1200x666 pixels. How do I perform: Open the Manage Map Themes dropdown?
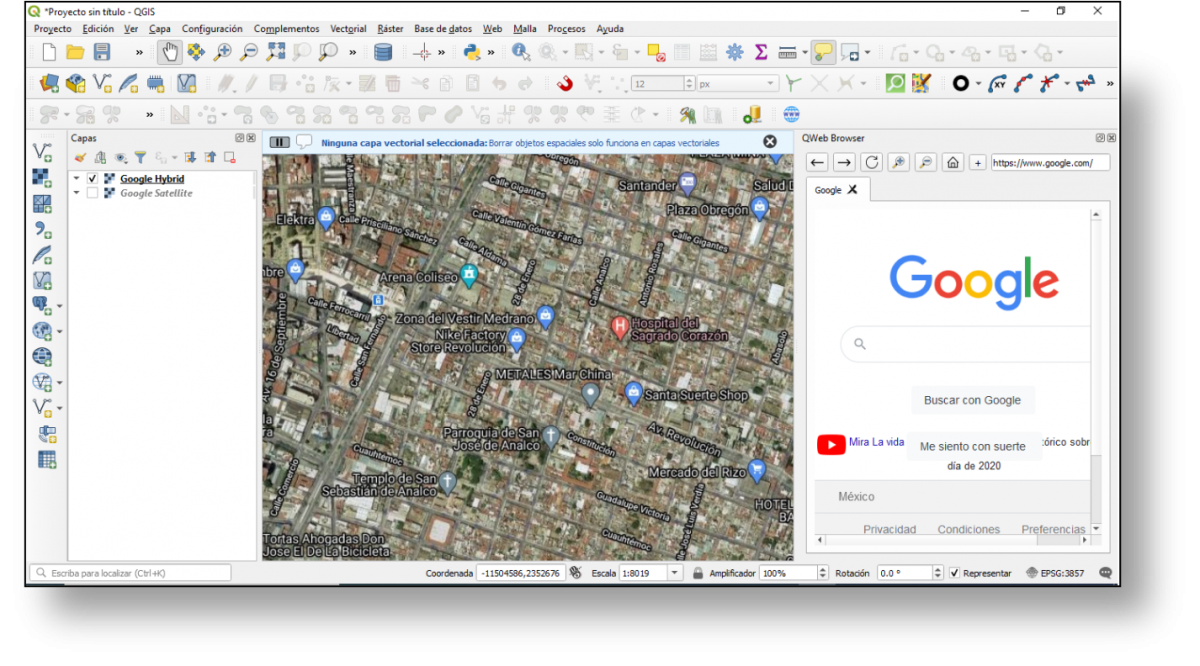click(x=121, y=157)
